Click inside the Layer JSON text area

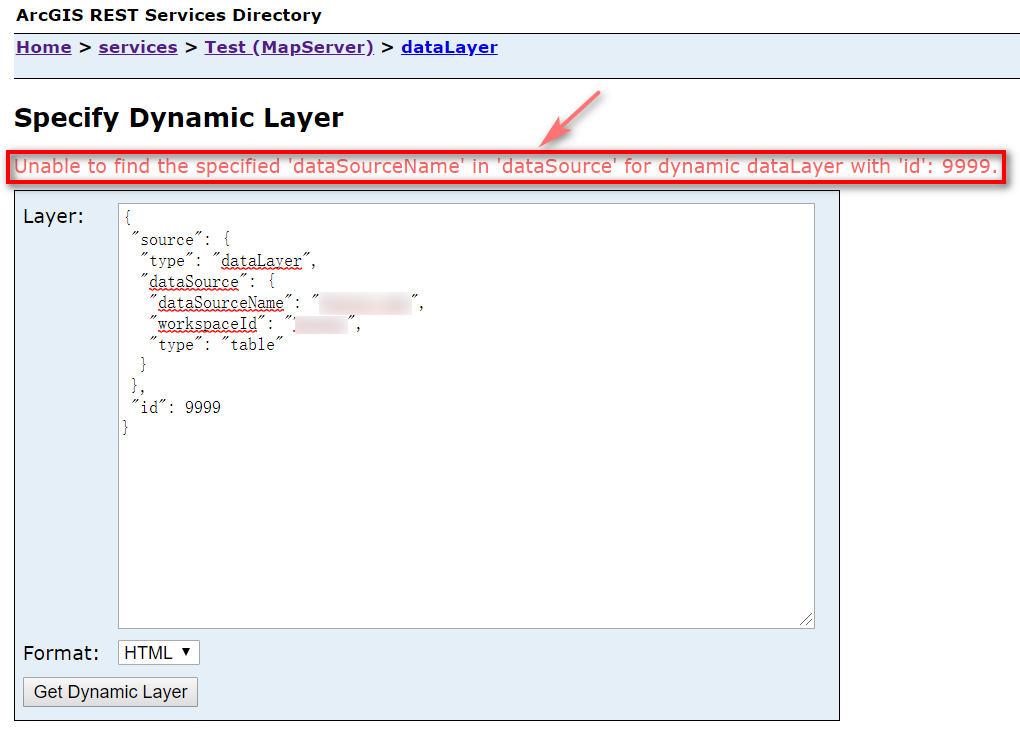pyautogui.click(x=466, y=416)
